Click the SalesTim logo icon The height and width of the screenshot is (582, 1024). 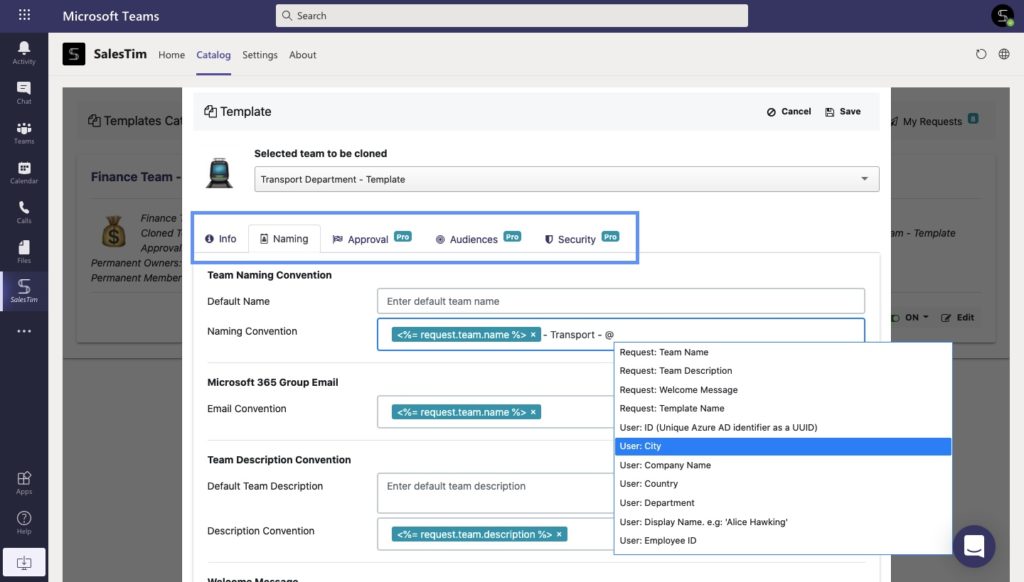[74, 54]
